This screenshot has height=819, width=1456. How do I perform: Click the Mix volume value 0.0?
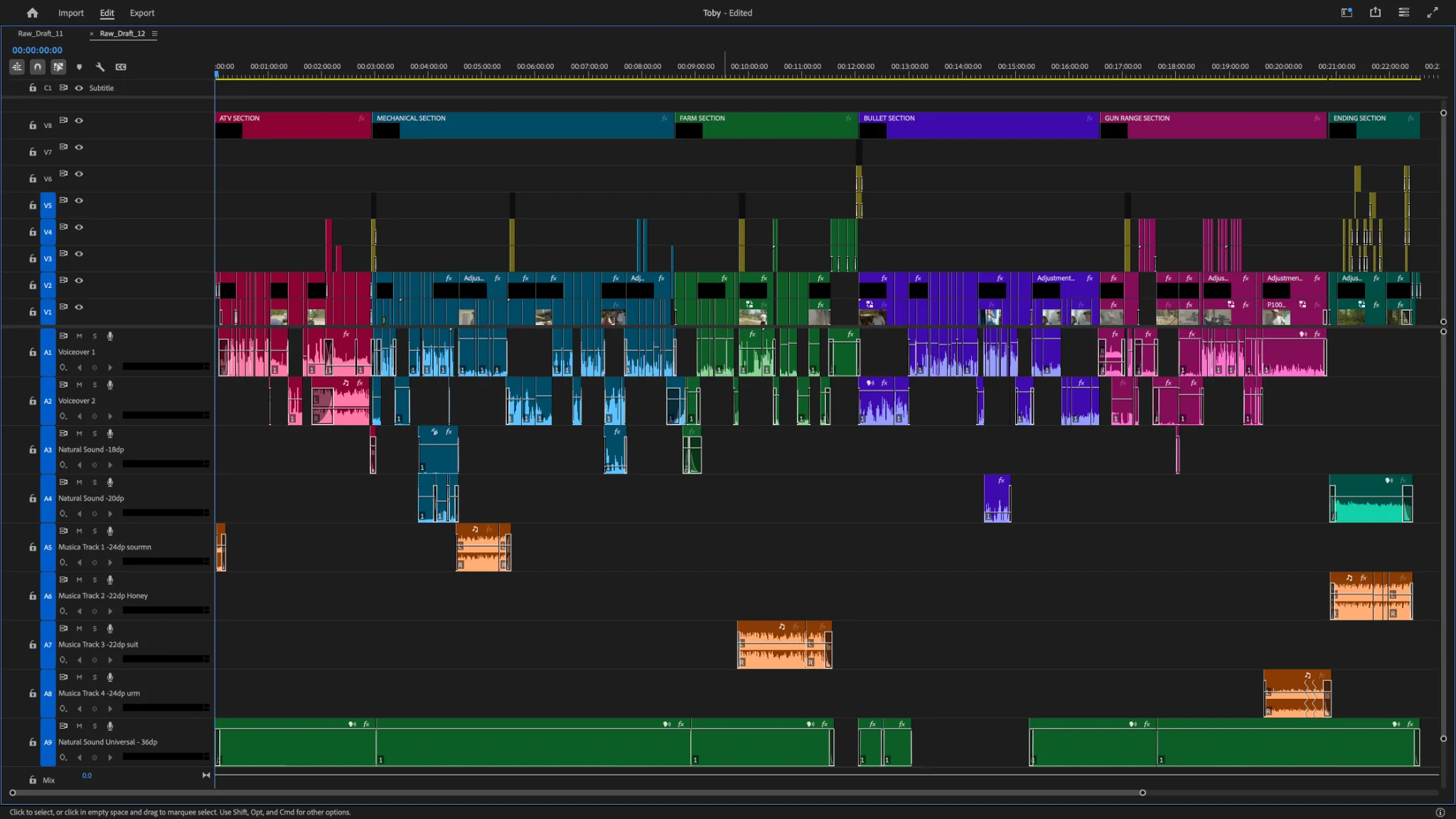click(x=87, y=776)
